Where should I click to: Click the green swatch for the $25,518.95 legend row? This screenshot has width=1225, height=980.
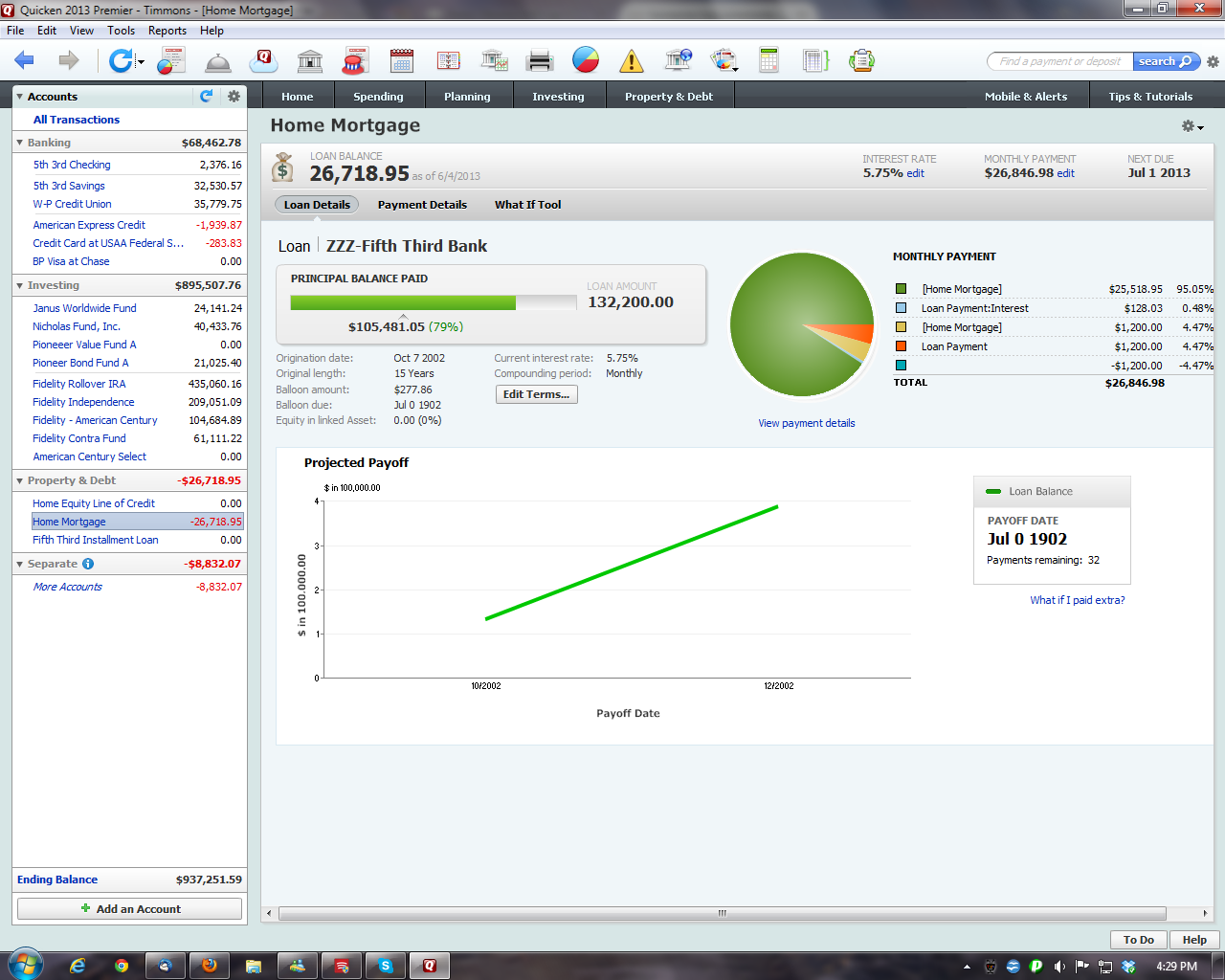tap(901, 289)
